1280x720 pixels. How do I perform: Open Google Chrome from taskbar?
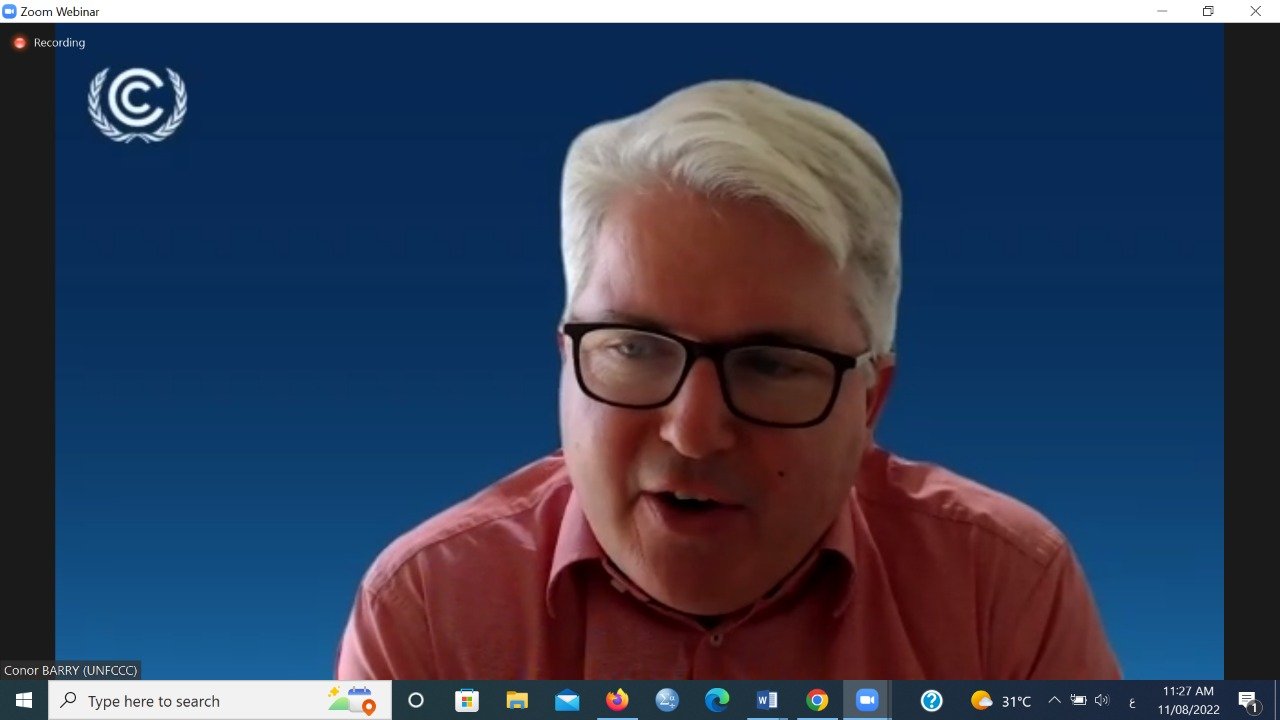click(817, 700)
